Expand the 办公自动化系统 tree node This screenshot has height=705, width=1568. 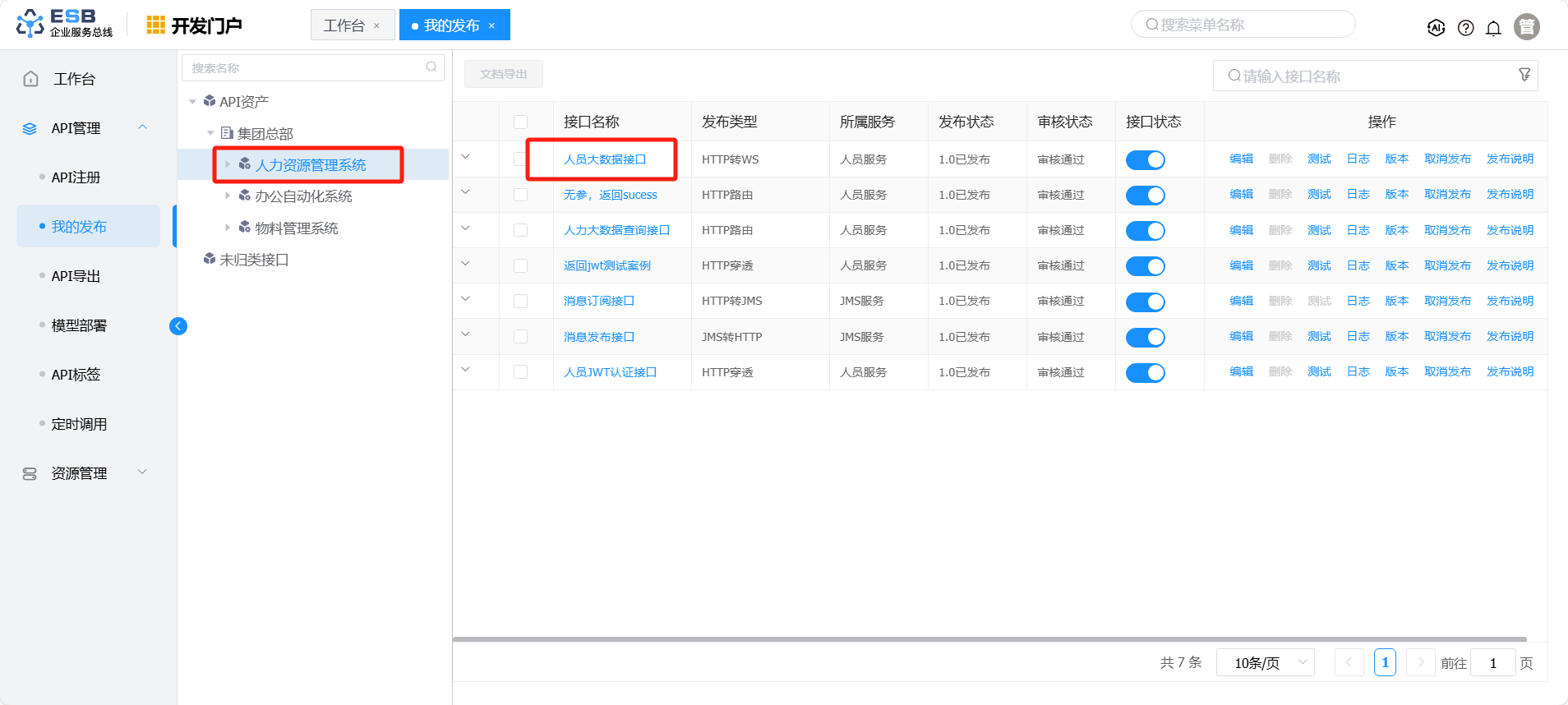point(228,196)
